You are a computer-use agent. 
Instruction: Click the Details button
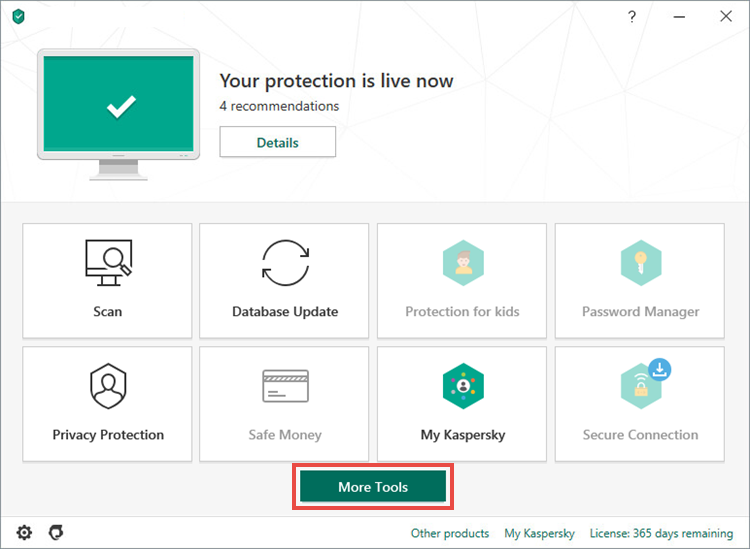click(277, 142)
